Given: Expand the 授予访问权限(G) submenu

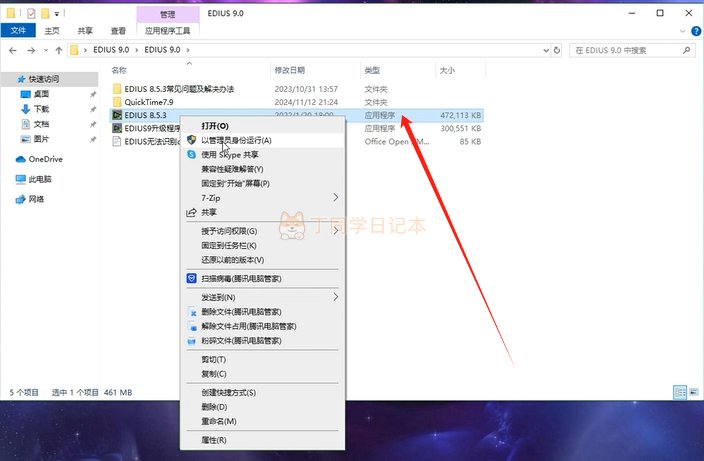Looking at the screenshot, I should 263,231.
